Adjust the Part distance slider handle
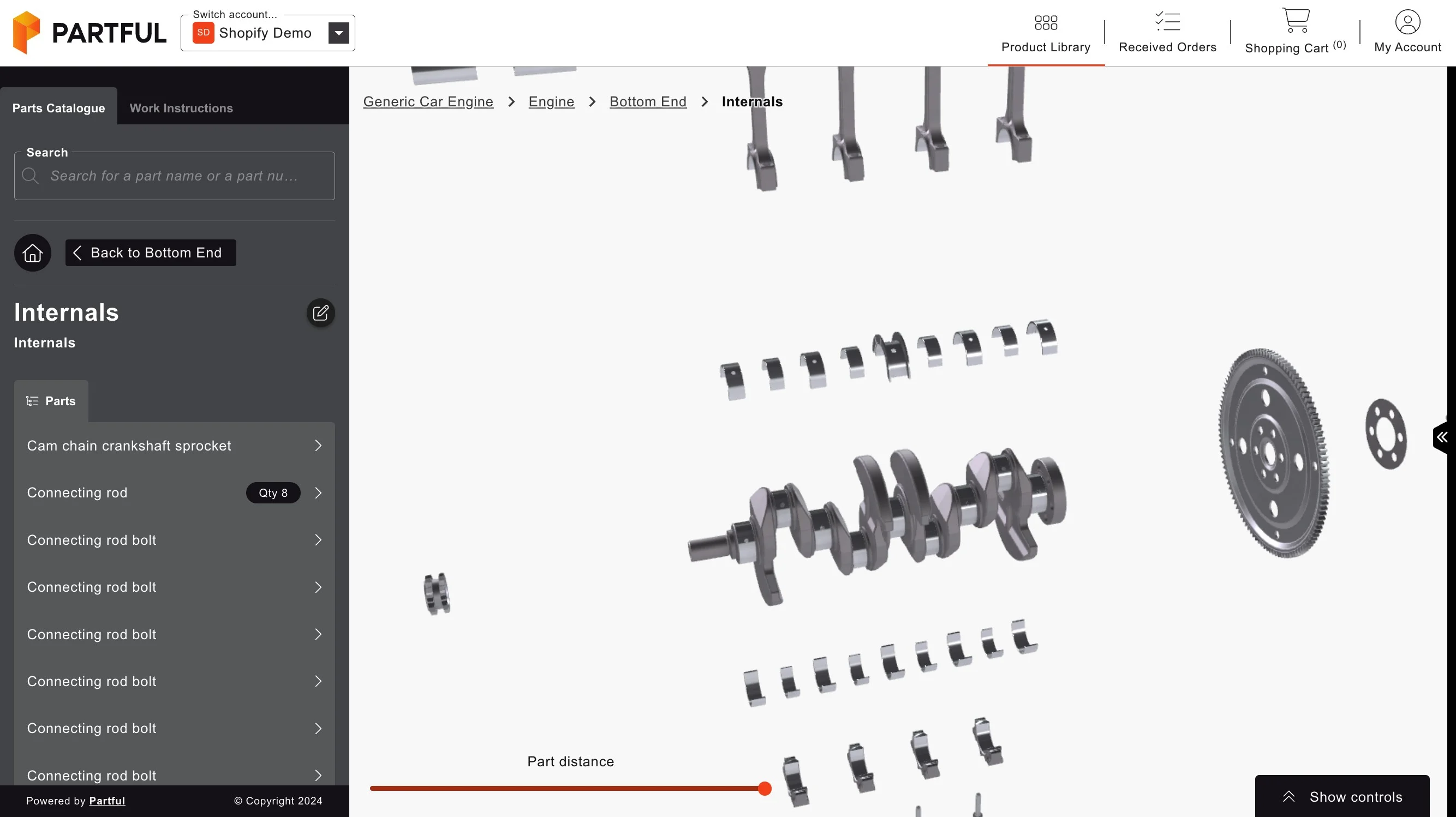1456x817 pixels. tap(765, 788)
